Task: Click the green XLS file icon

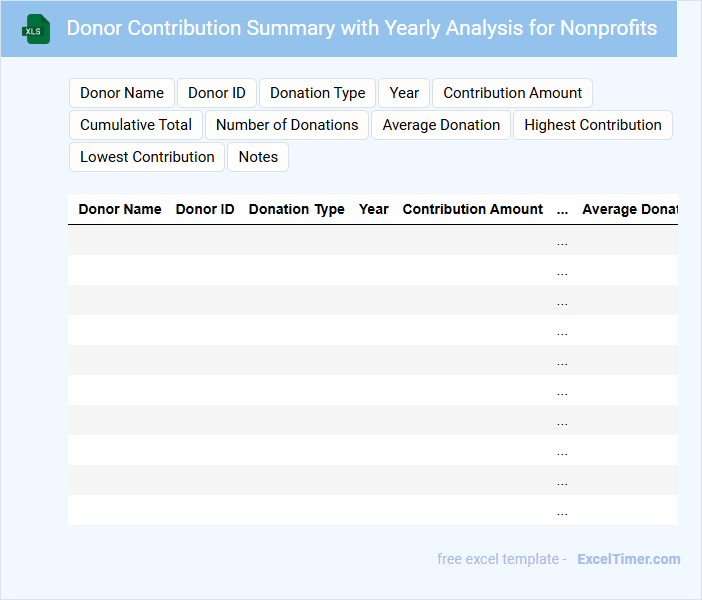Action: [x=36, y=29]
